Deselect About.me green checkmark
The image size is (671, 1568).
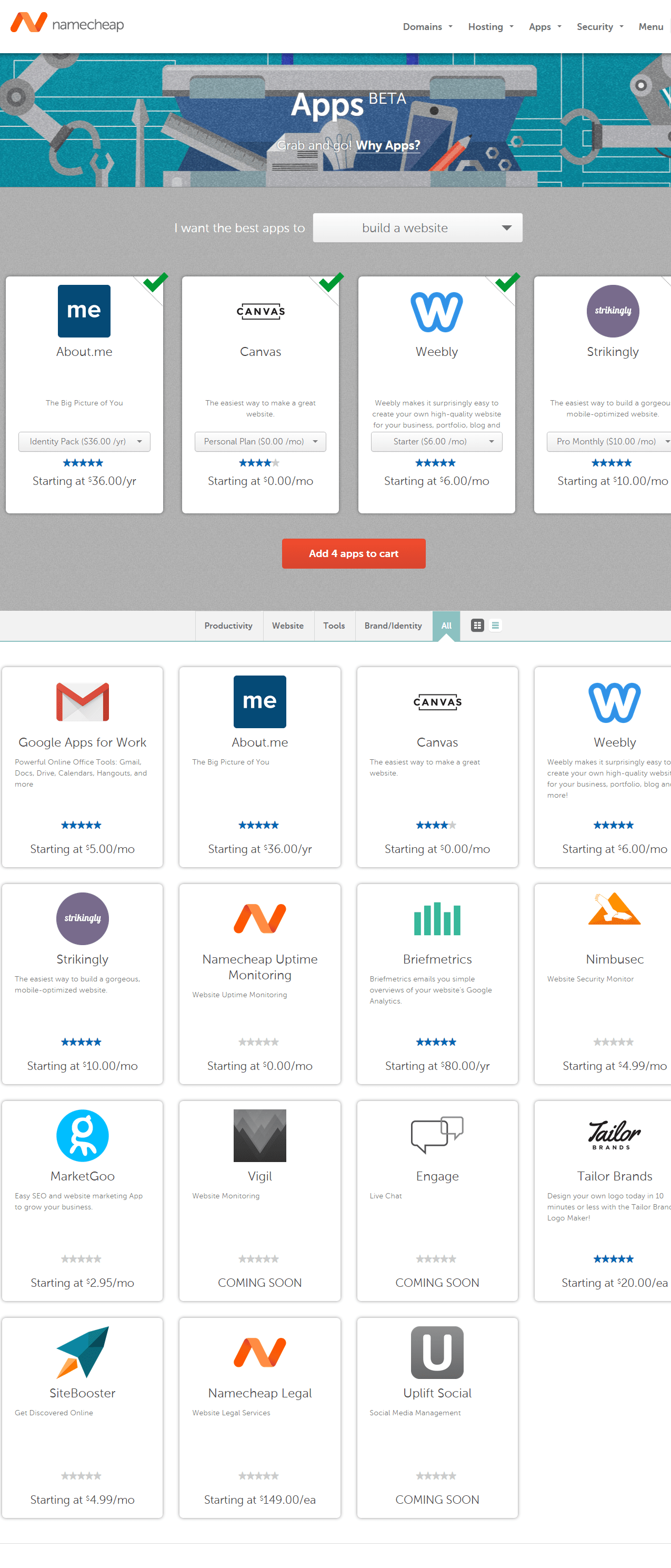coord(155,282)
